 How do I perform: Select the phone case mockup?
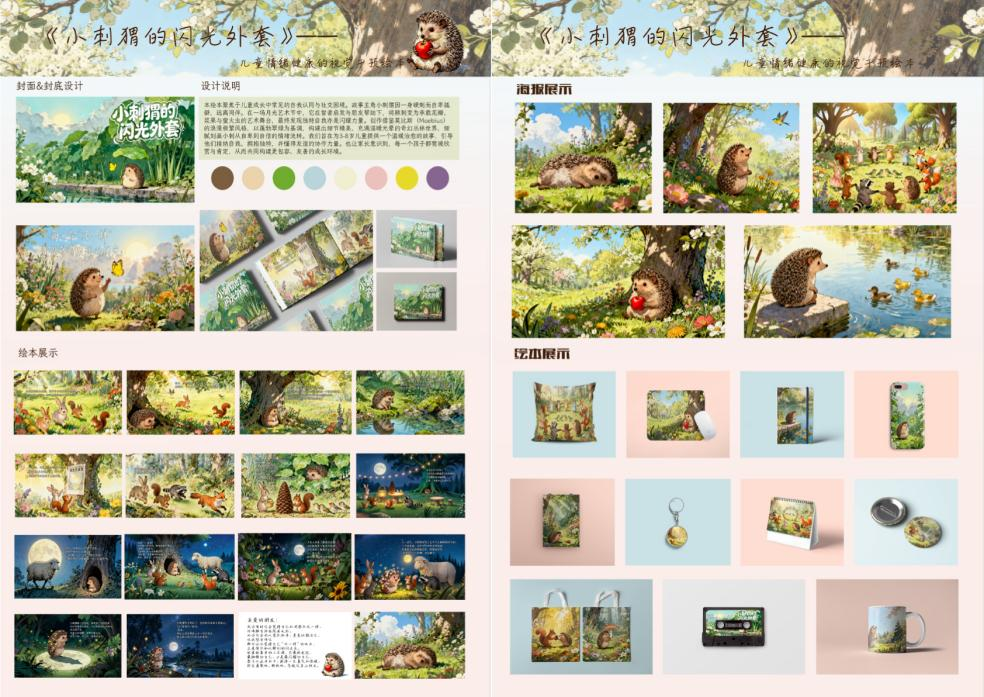click(905, 414)
